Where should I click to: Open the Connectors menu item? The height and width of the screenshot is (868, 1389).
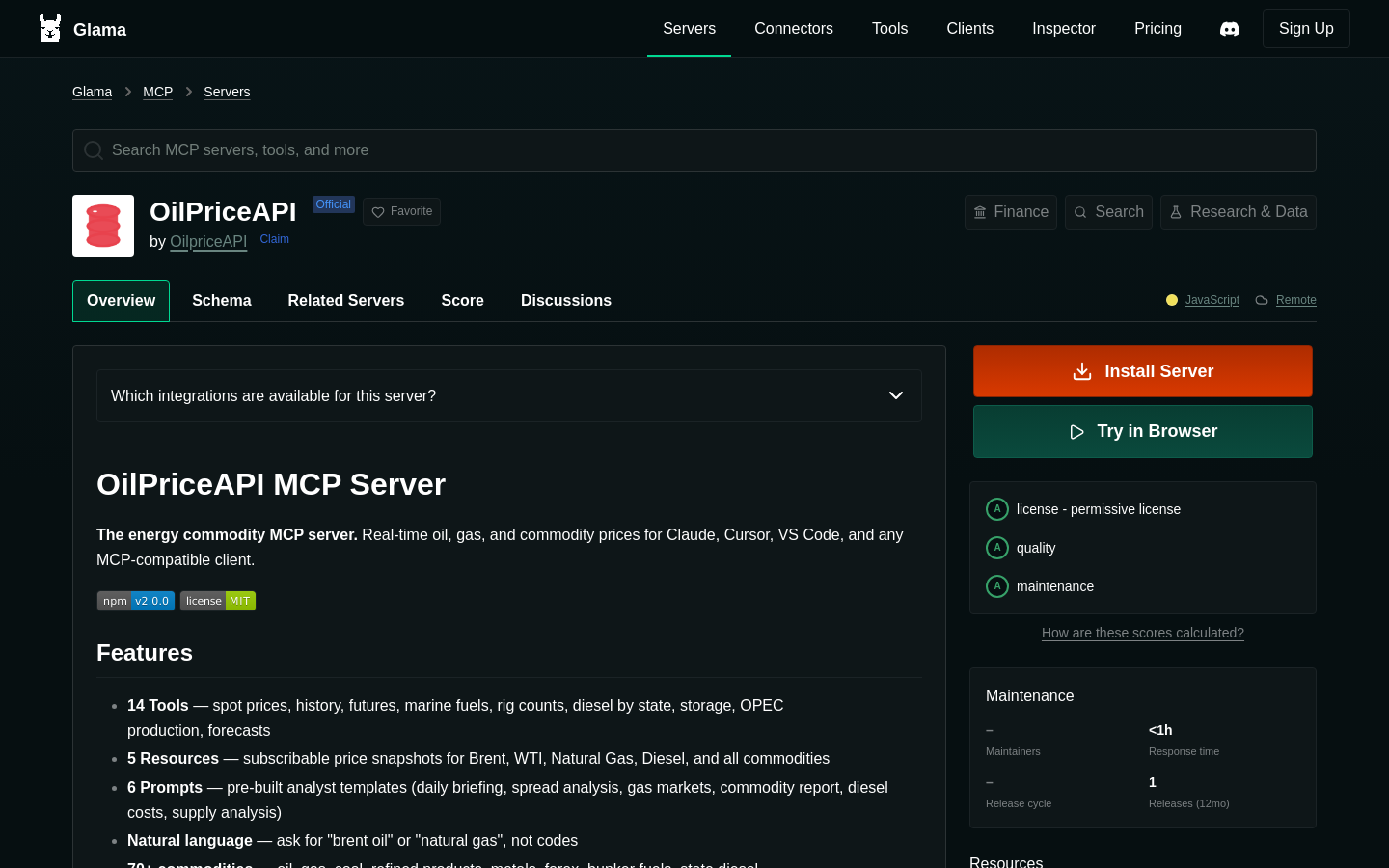tap(794, 29)
